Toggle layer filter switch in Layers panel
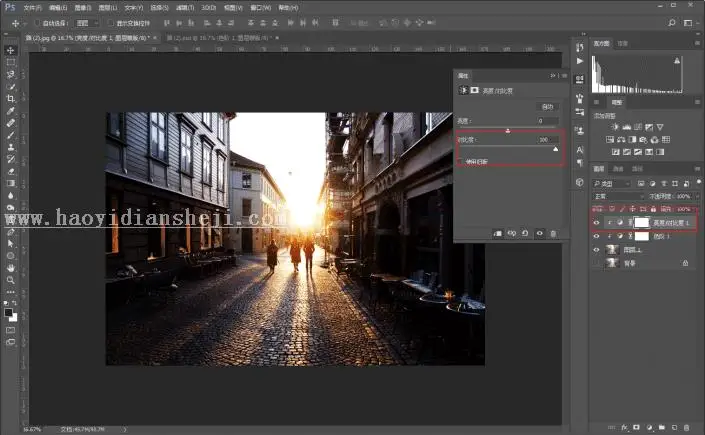This screenshot has width=705, height=435. [x=698, y=183]
